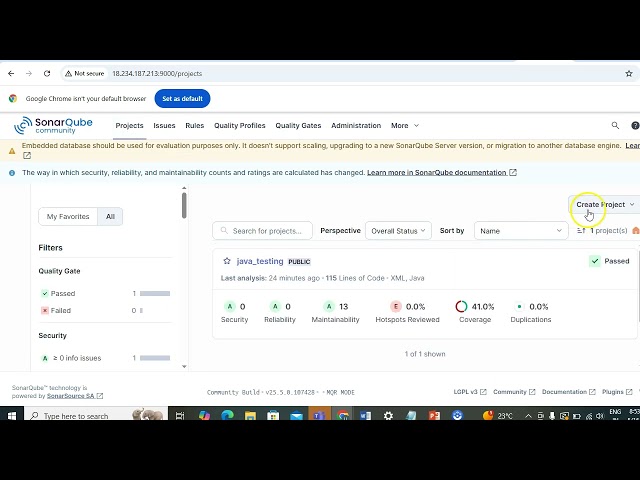Click the Search for projects field
Screen dimensions: 640x480
coord(262,231)
